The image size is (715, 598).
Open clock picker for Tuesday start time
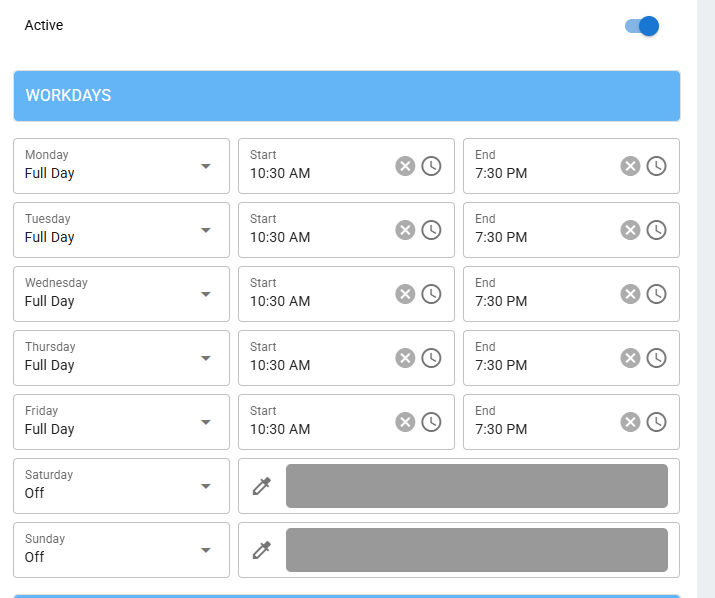(x=431, y=230)
